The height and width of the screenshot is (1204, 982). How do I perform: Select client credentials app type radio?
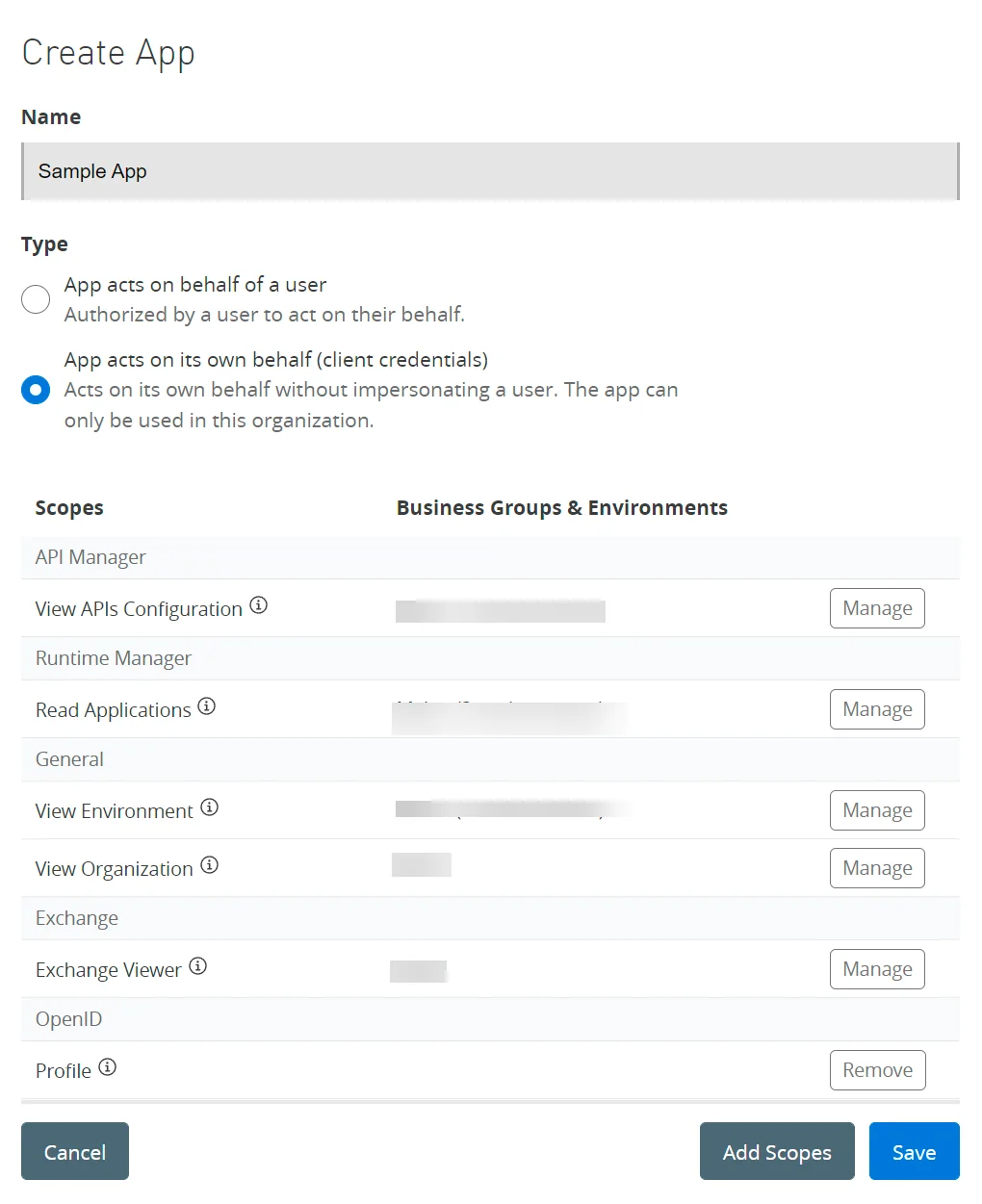pos(36,390)
